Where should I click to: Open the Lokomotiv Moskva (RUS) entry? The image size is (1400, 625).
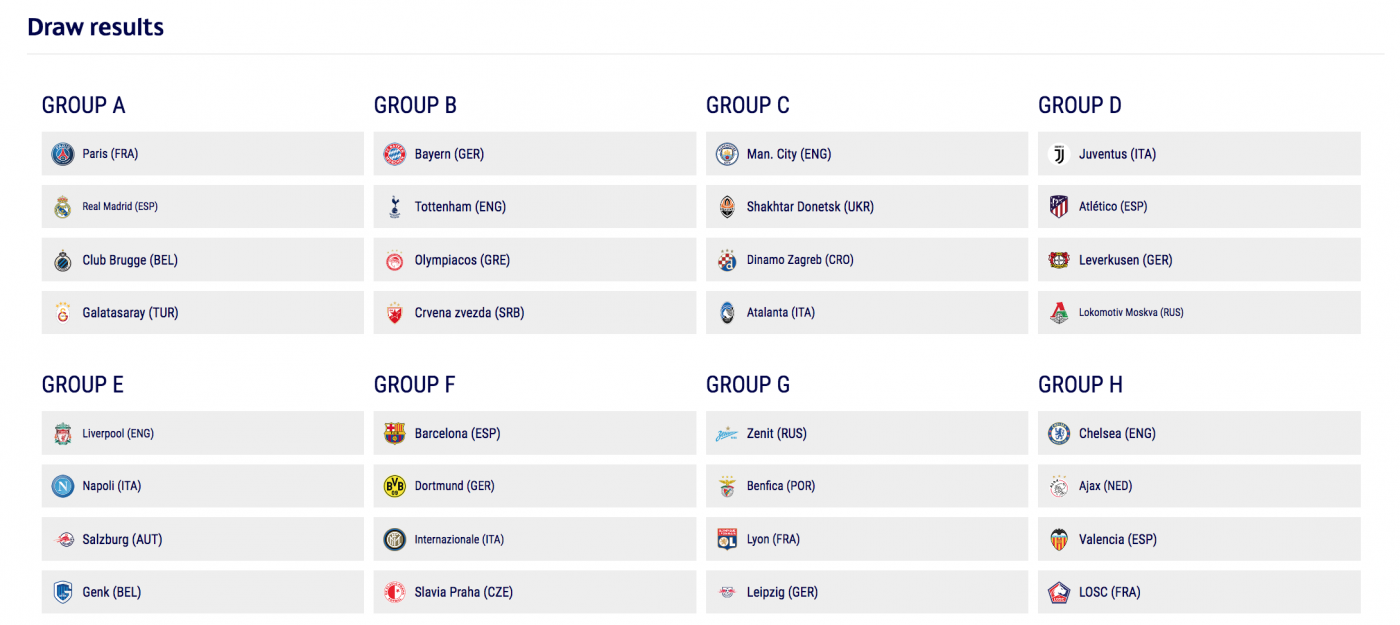[x=1130, y=313]
